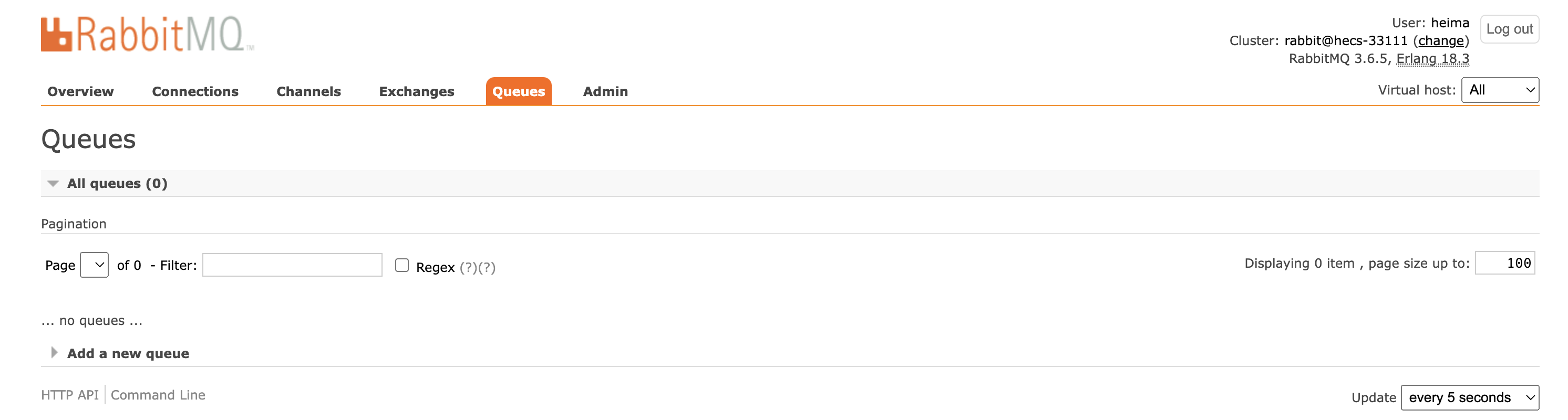1568x420 pixels.
Task: Open the Channels tab
Action: coord(308,91)
